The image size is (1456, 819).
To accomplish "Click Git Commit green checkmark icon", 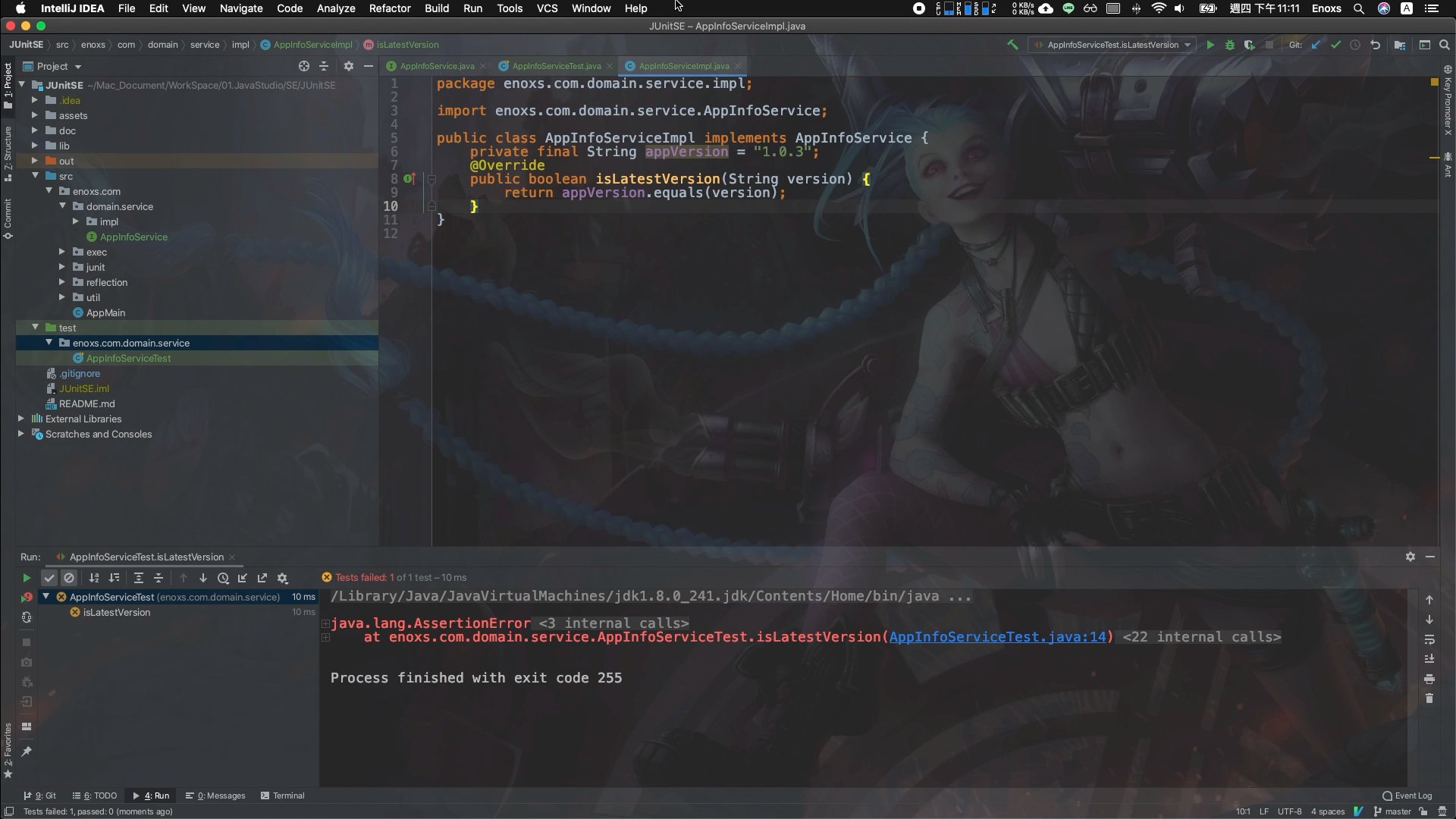I will tap(1335, 45).
